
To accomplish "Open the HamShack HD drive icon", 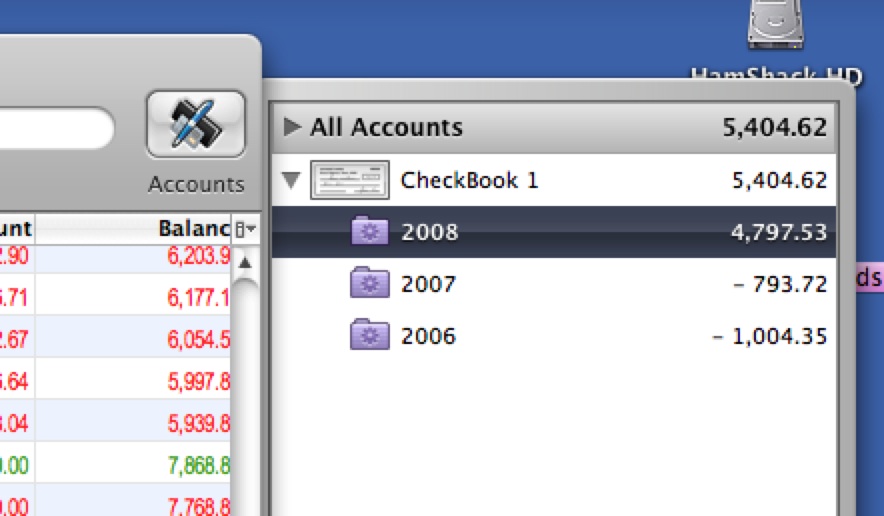I will click(x=776, y=25).
